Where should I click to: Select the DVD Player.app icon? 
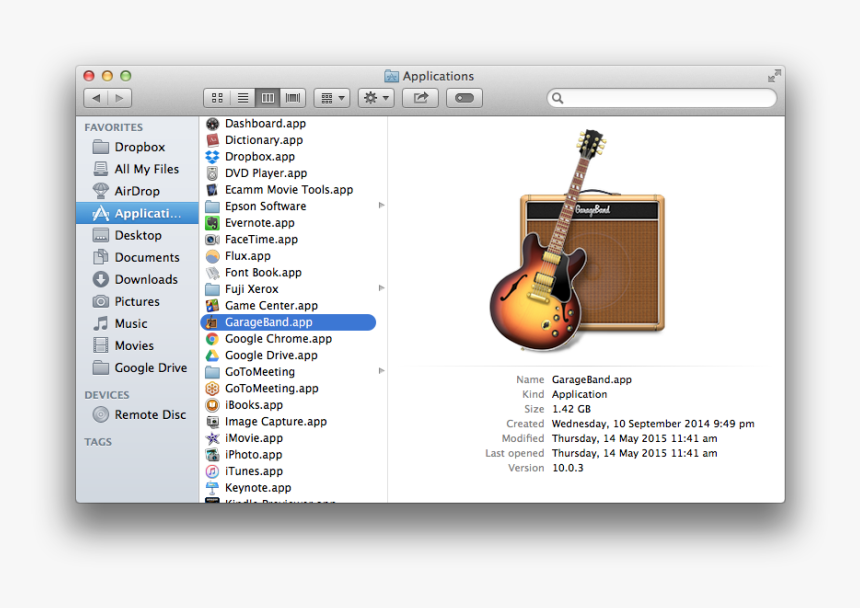212,173
